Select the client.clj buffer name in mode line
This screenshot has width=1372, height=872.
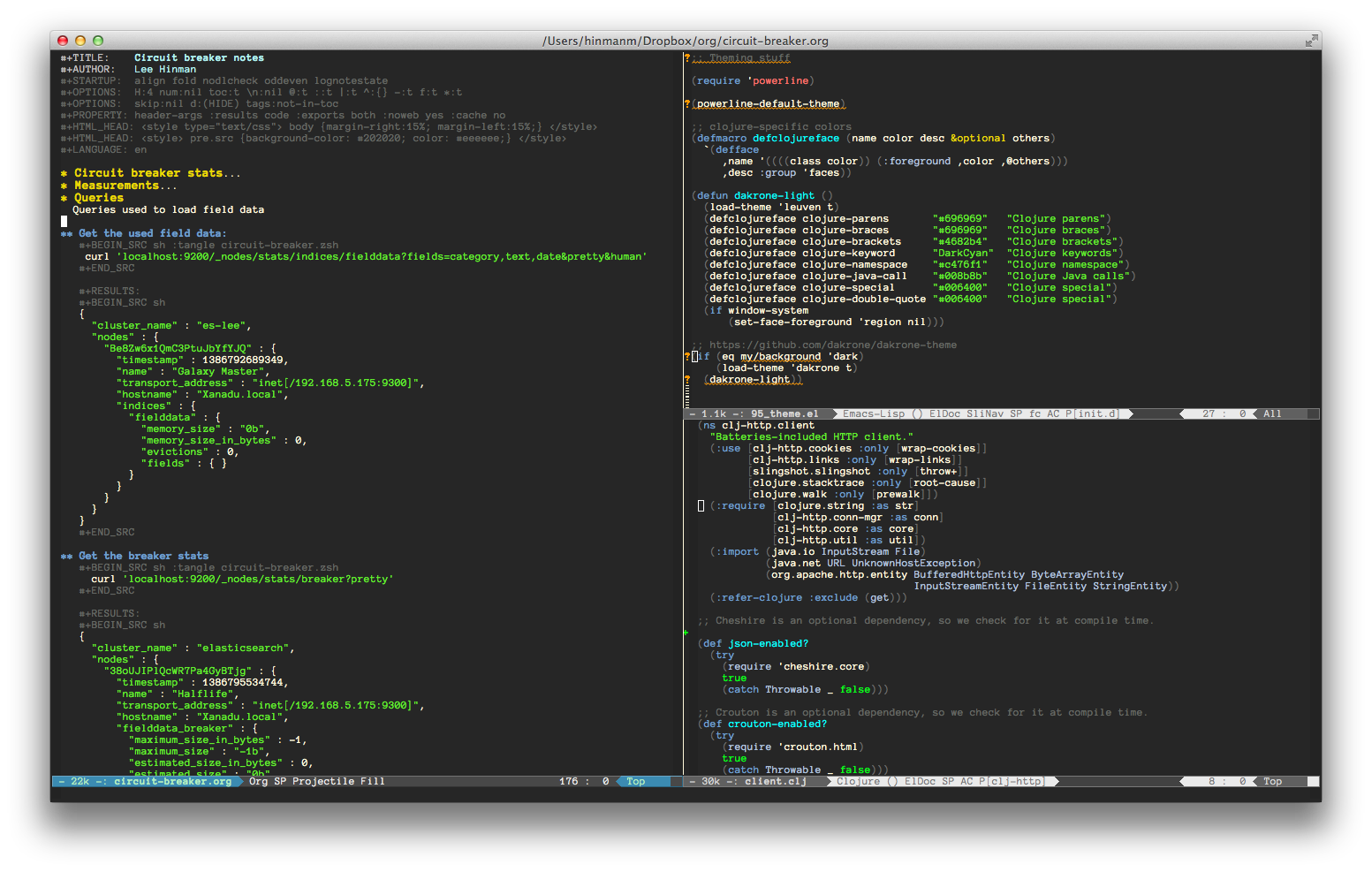pyautogui.click(x=776, y=782)
